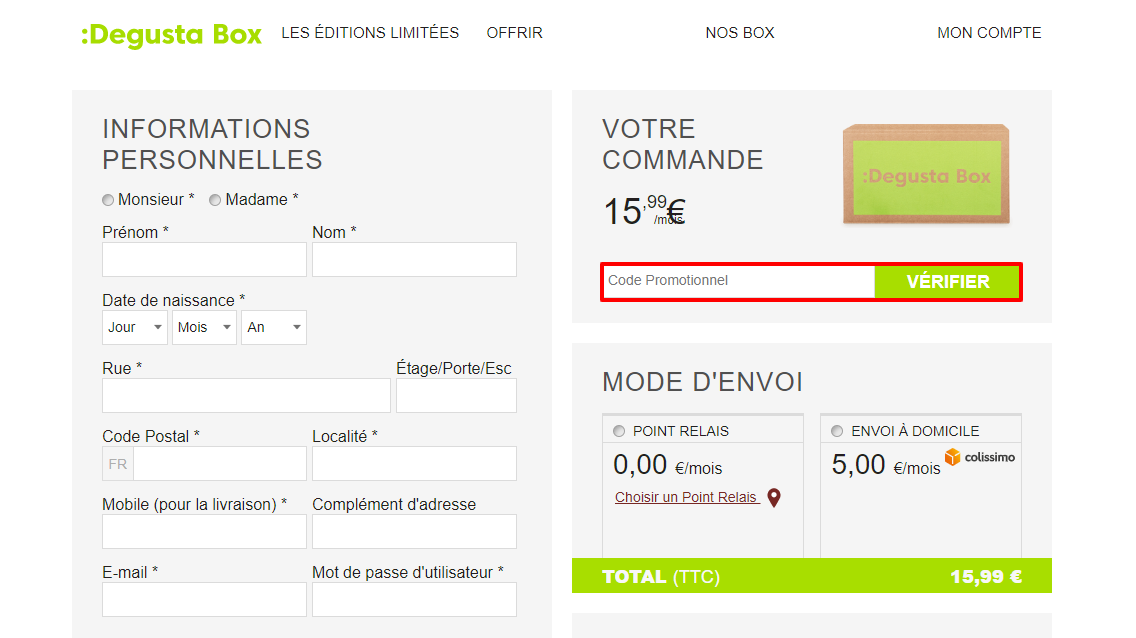Focus the Code Promotionnel input field
This screenshot has height=638, width=1136.
tap(739, 281)
